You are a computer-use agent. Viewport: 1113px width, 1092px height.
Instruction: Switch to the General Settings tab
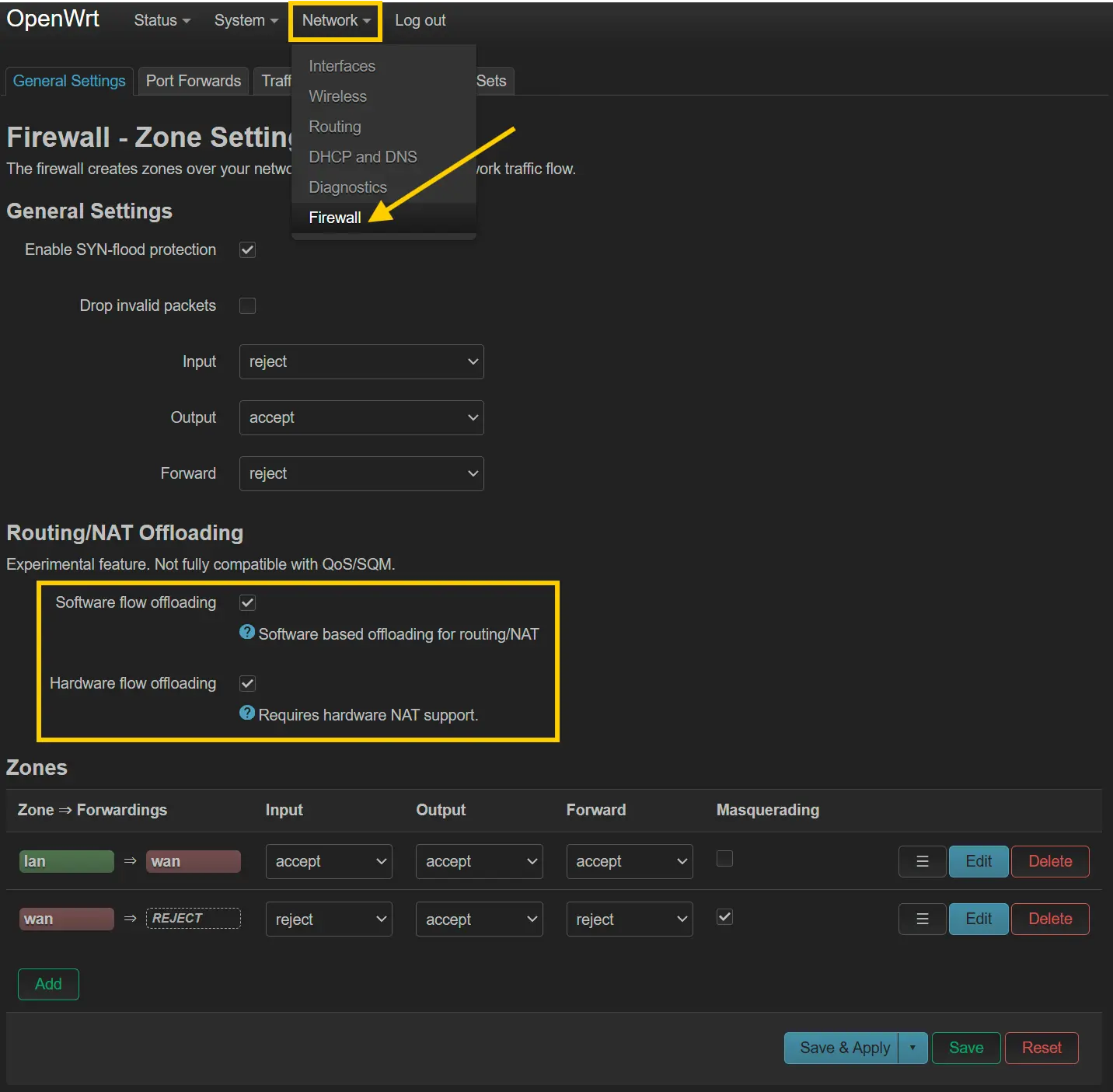point(69,81)
